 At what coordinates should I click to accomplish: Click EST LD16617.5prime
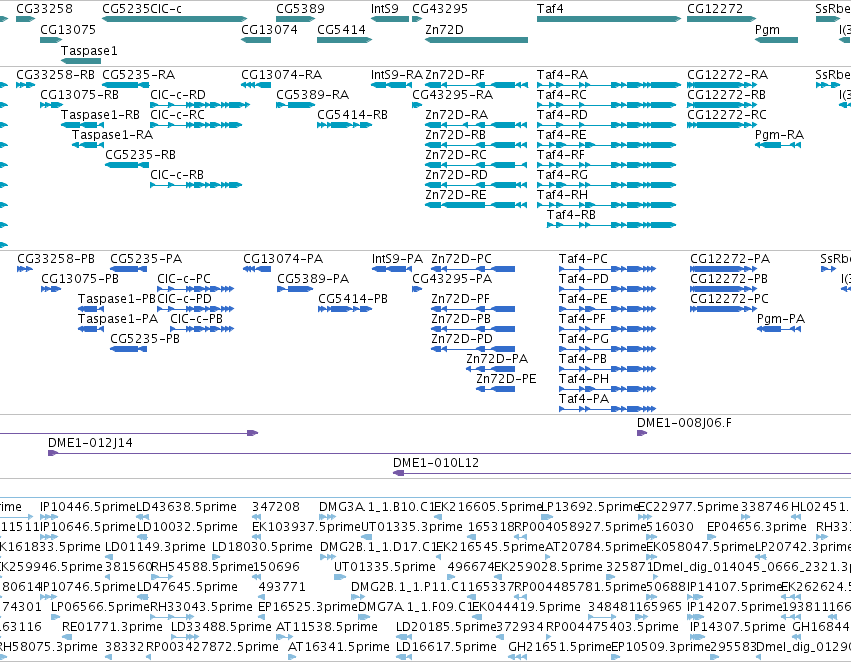click(x=446, y=647)
